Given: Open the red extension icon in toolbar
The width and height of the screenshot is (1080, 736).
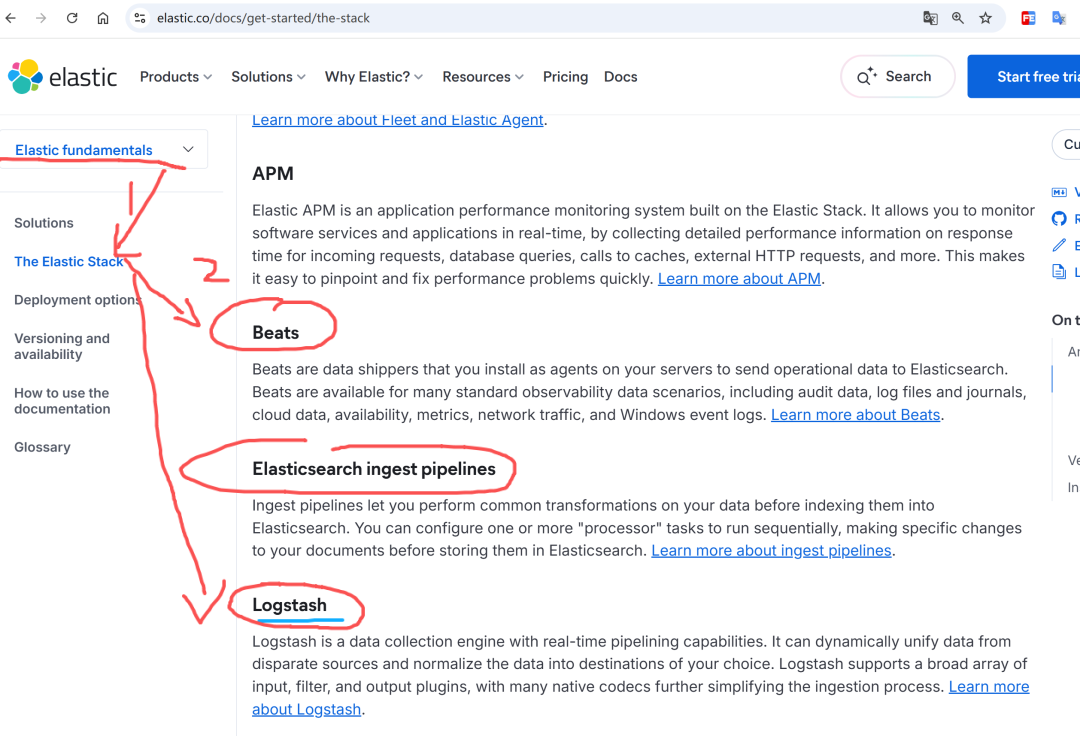Looking at the screenshot, I should pos(1028,18).
